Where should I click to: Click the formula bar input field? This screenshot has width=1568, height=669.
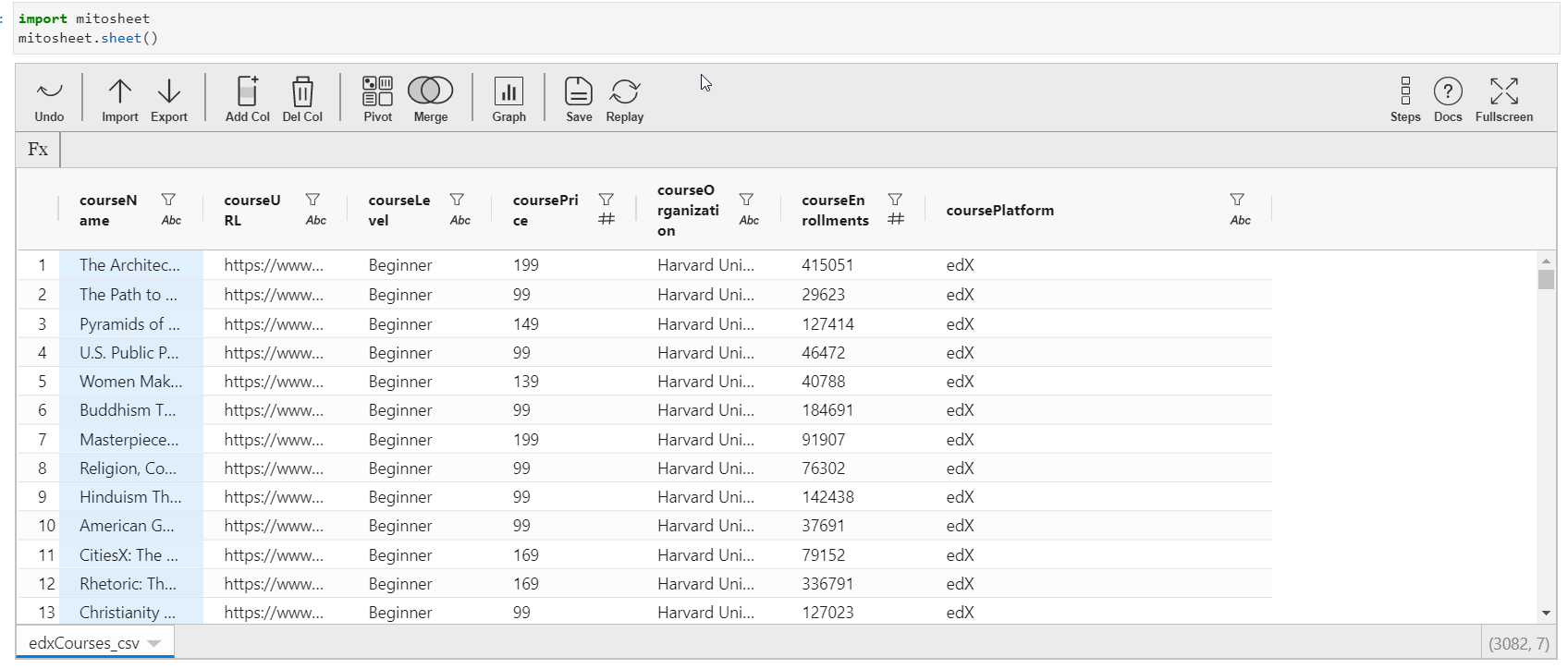pyautogui.click(x=804, y=150)
